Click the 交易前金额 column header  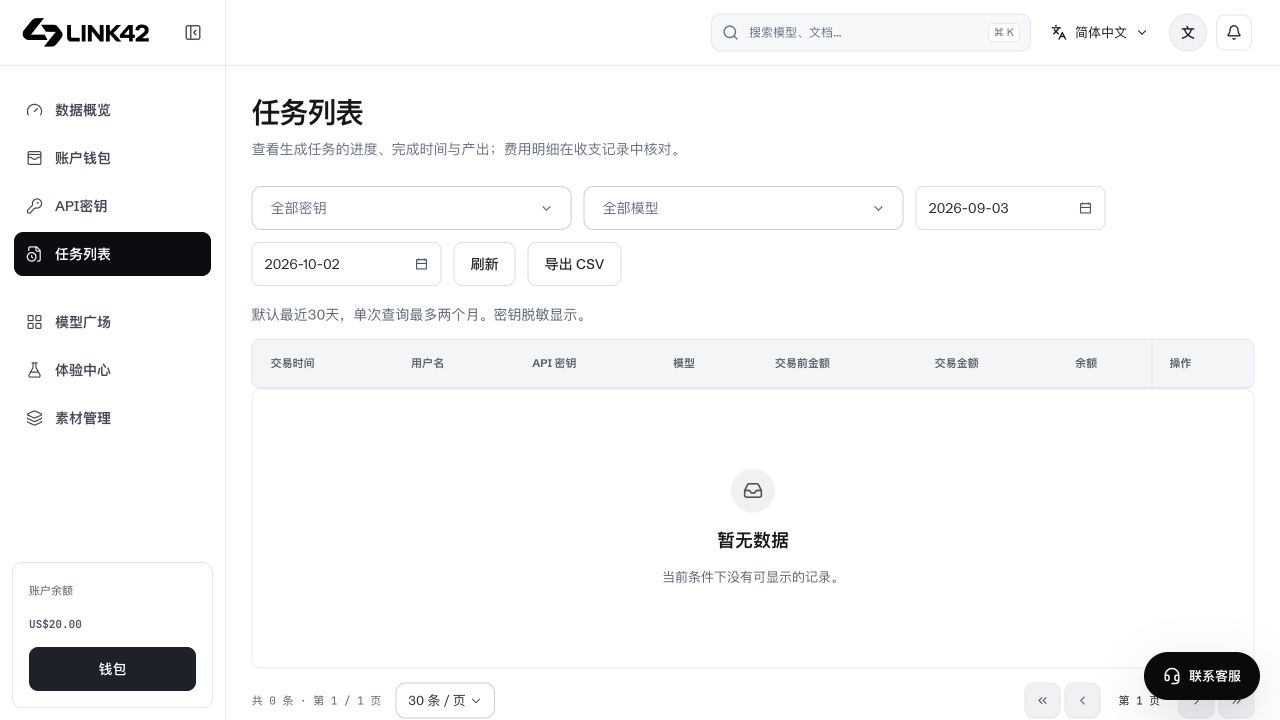click(x=802, y=363)
